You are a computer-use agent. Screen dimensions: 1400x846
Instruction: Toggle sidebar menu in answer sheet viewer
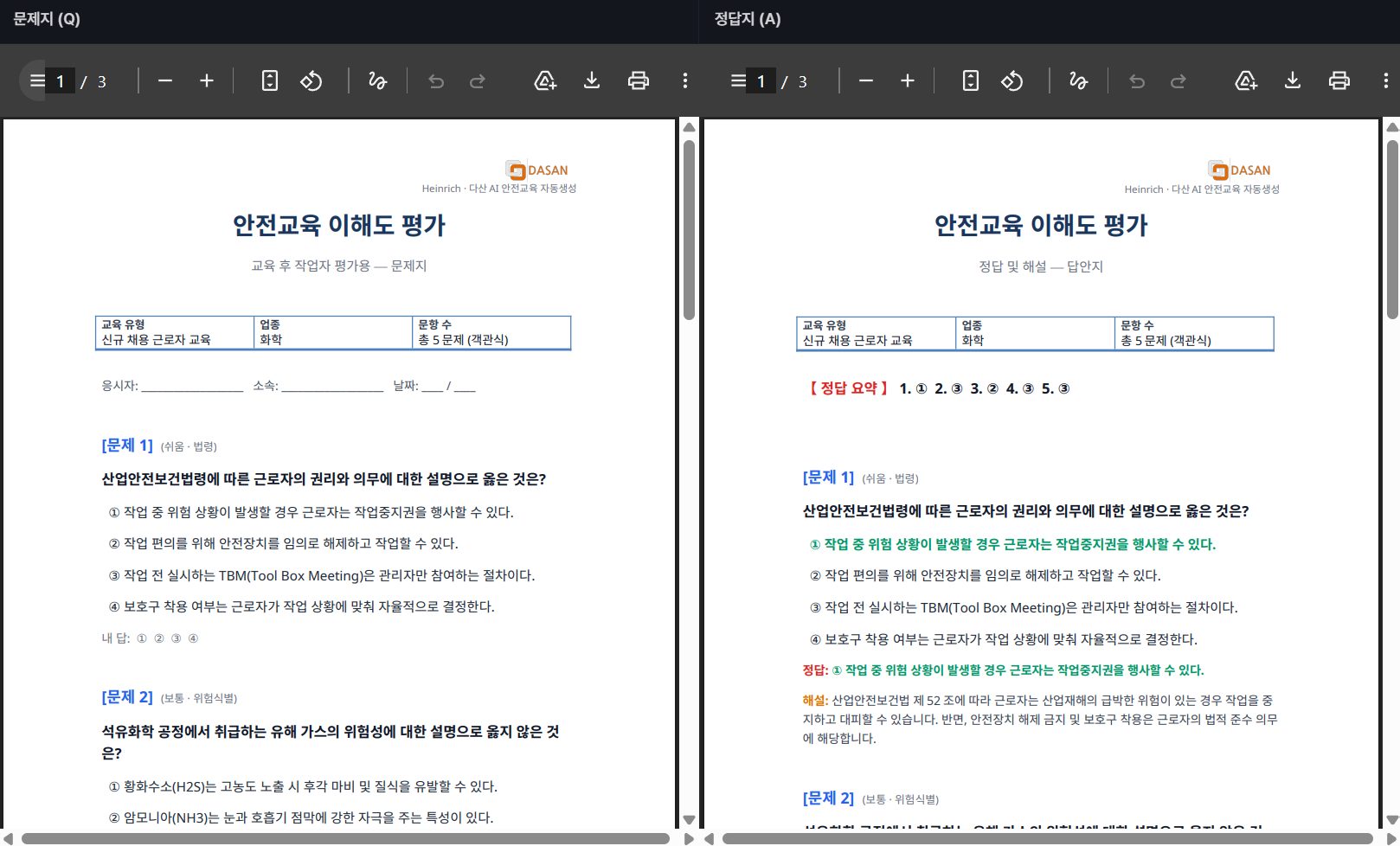coord(738,81)
